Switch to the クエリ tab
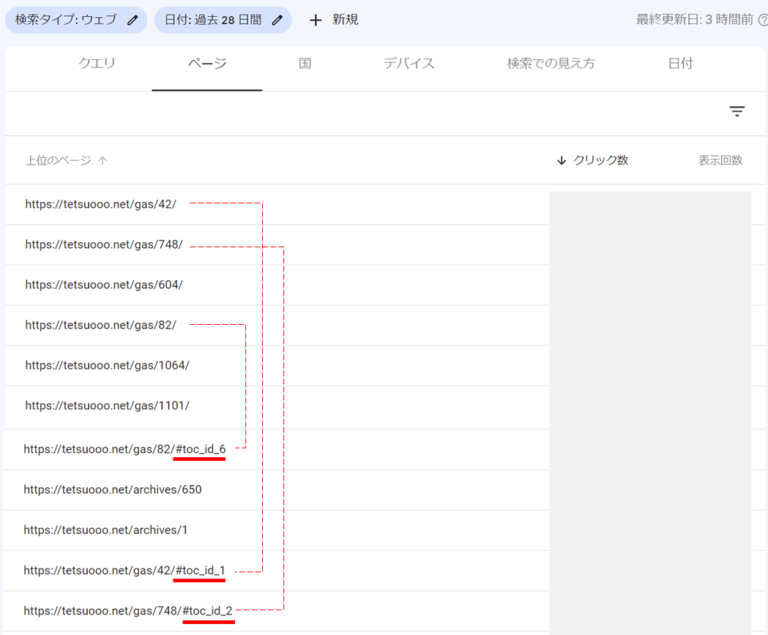 (x=97, y=64)
